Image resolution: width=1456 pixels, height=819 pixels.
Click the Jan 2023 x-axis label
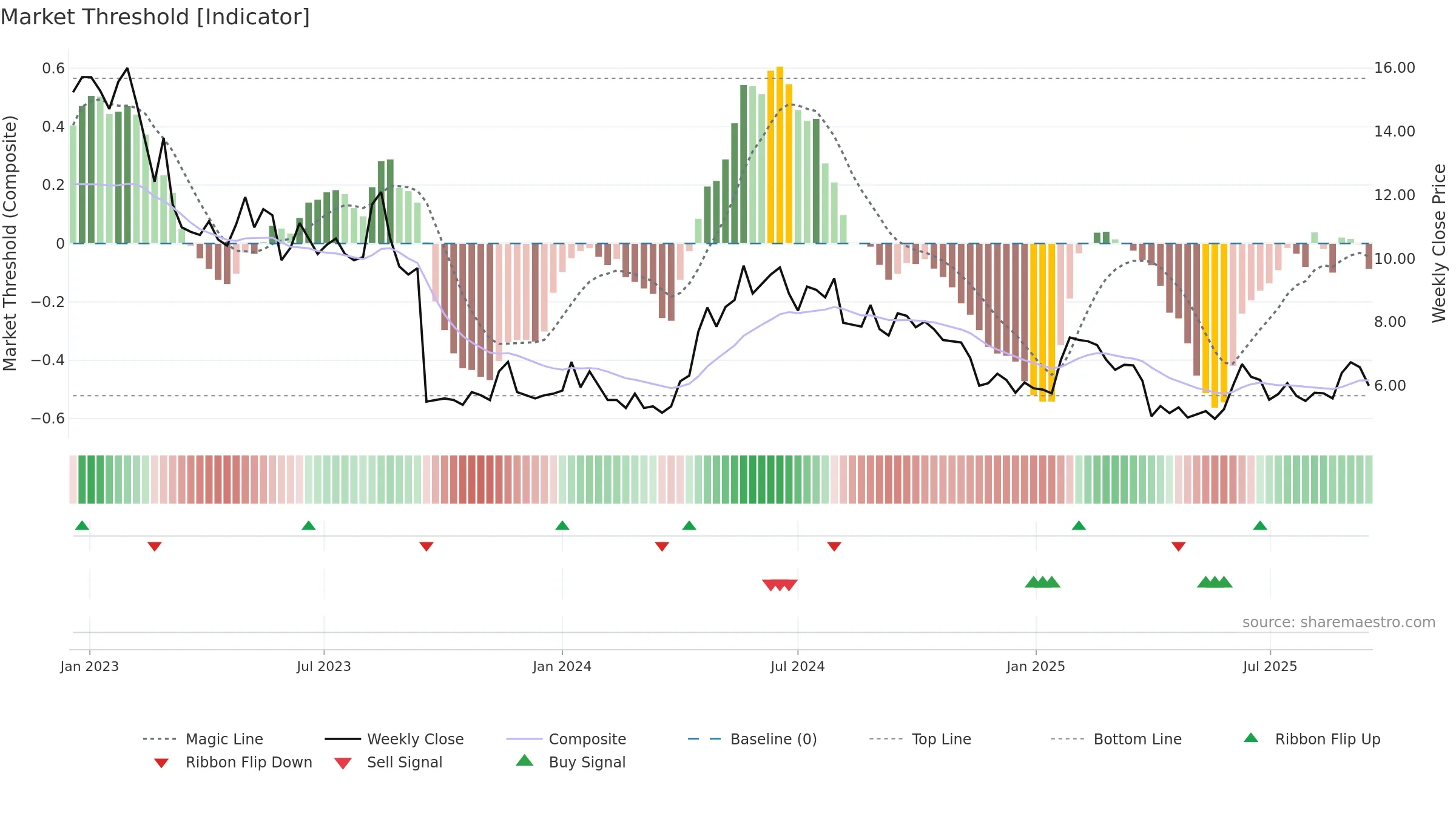click(x=90, y=666)
